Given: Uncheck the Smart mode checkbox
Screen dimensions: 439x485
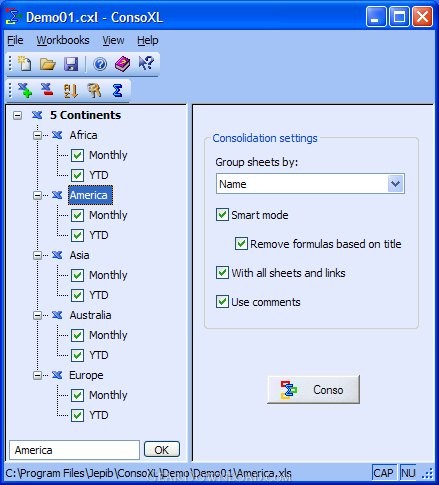Looking at the screenshot, I should click(222, 215).
